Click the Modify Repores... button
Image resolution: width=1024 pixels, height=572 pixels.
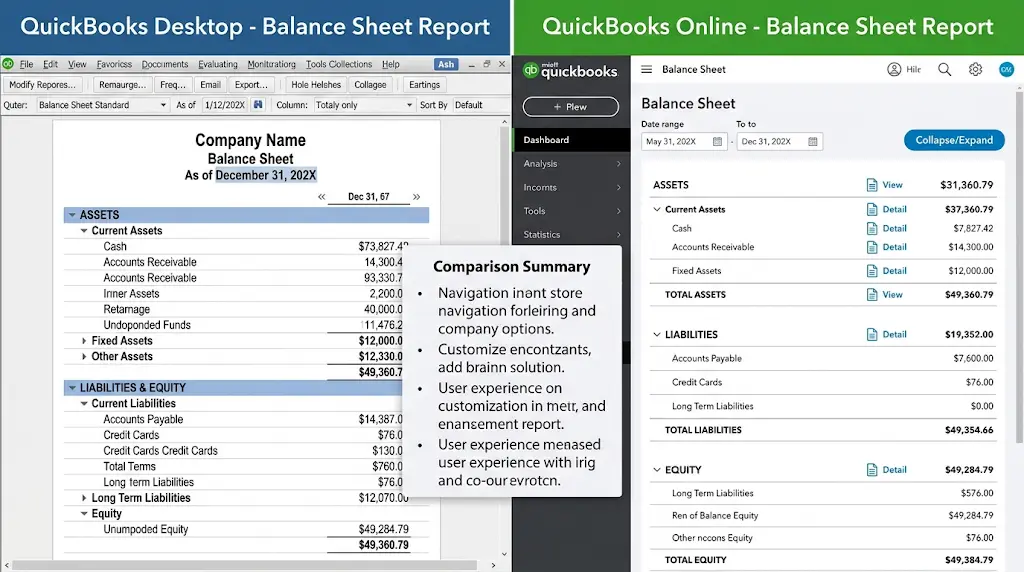point(42,85)
